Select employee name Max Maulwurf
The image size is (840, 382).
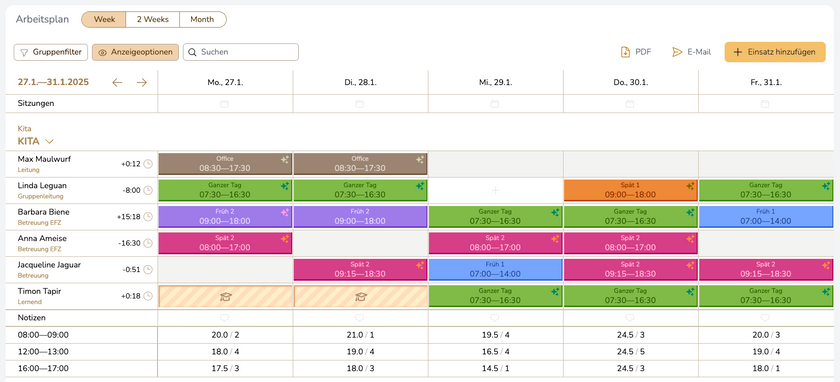44,159
